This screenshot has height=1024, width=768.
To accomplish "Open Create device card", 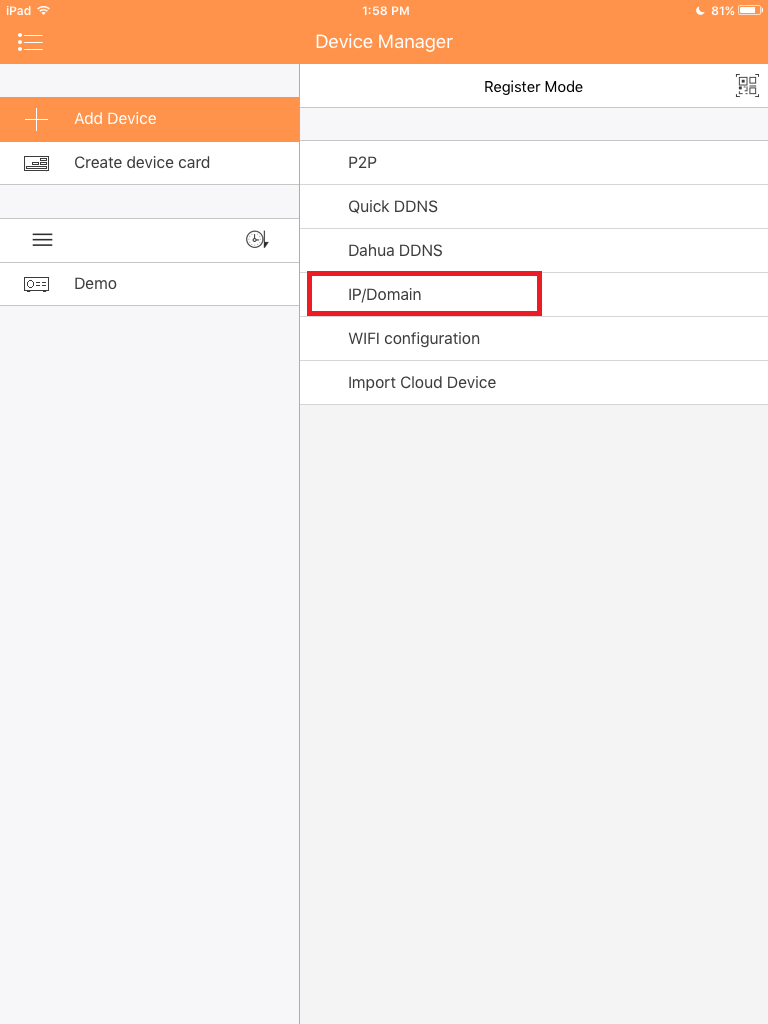I will click(142, 163).
